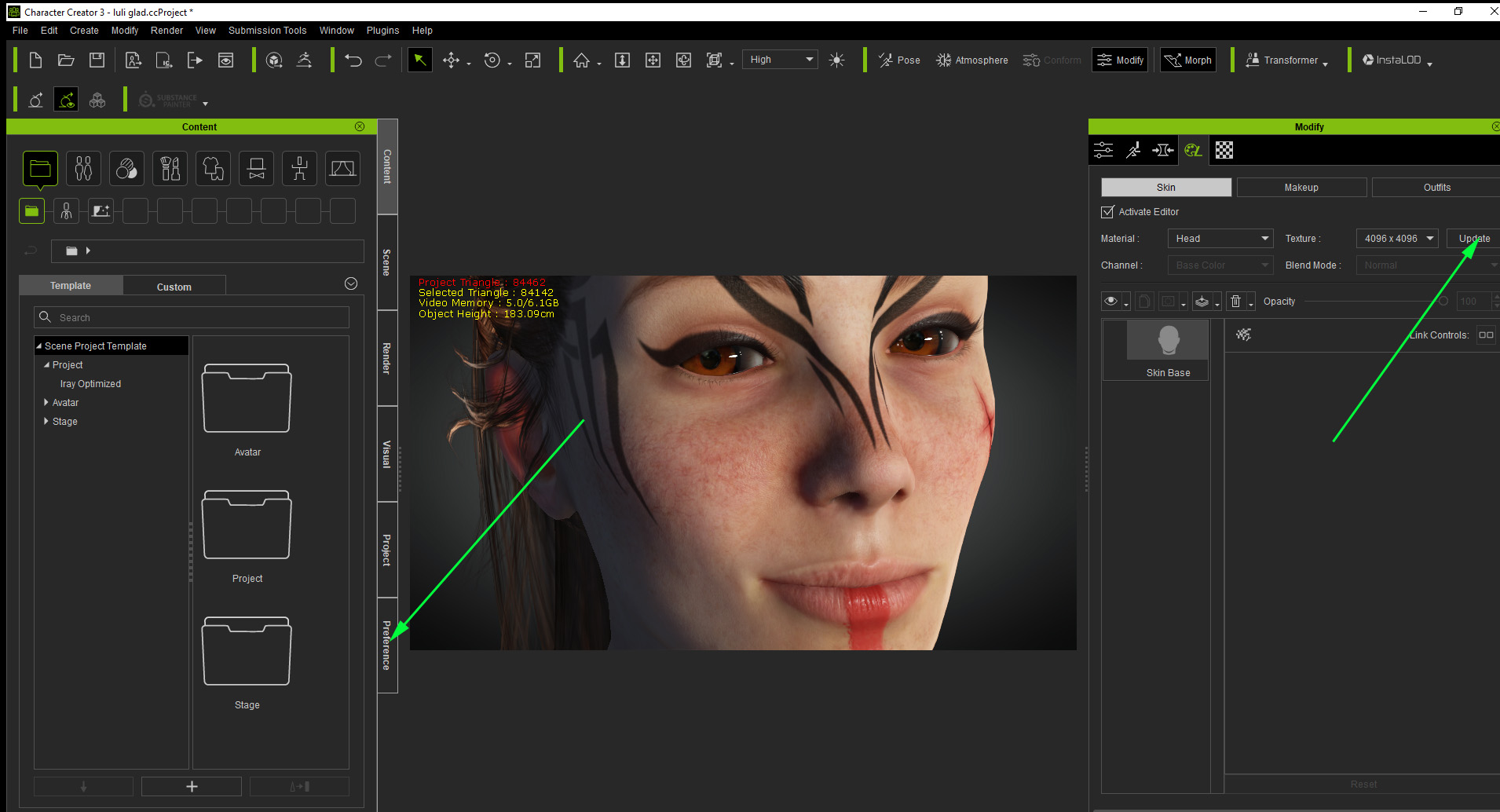Open the Export file icon

click(x=195, y=60)
